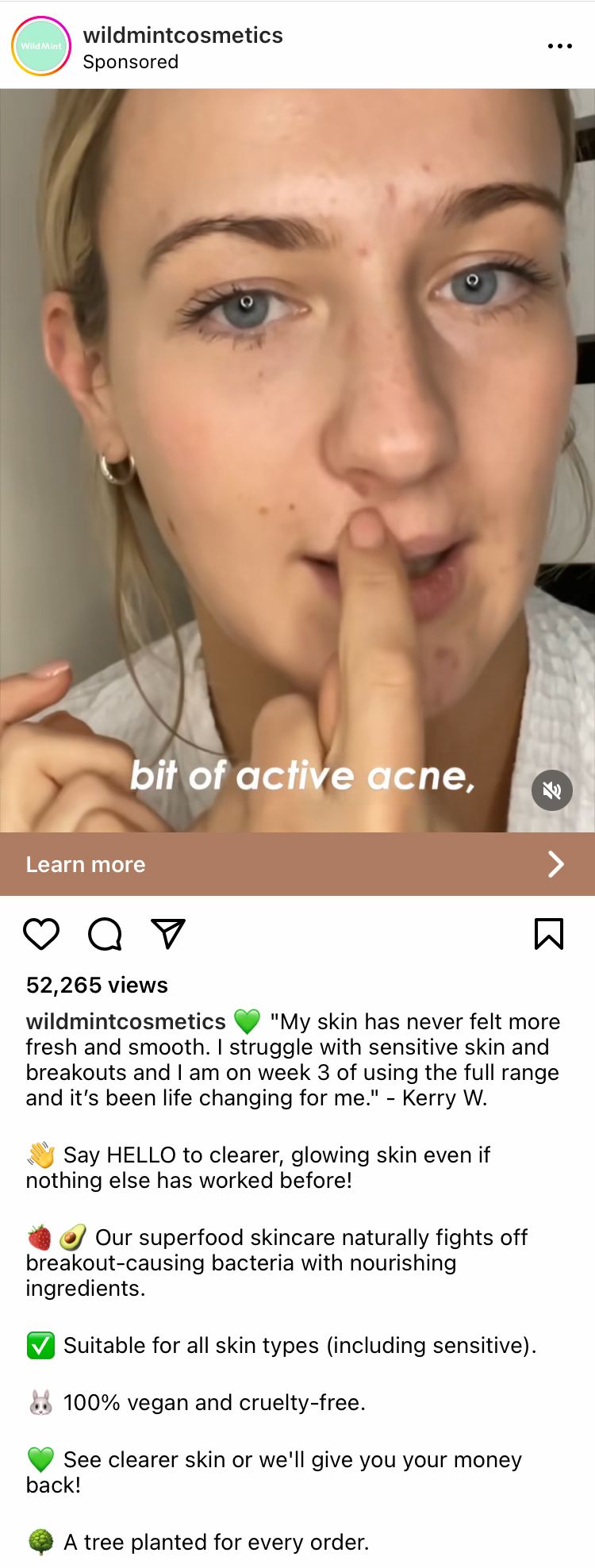Share the post using the paper plane icon
Image resolution: width=595 pixels, height=1568 pixels.
tap(168, 934)
